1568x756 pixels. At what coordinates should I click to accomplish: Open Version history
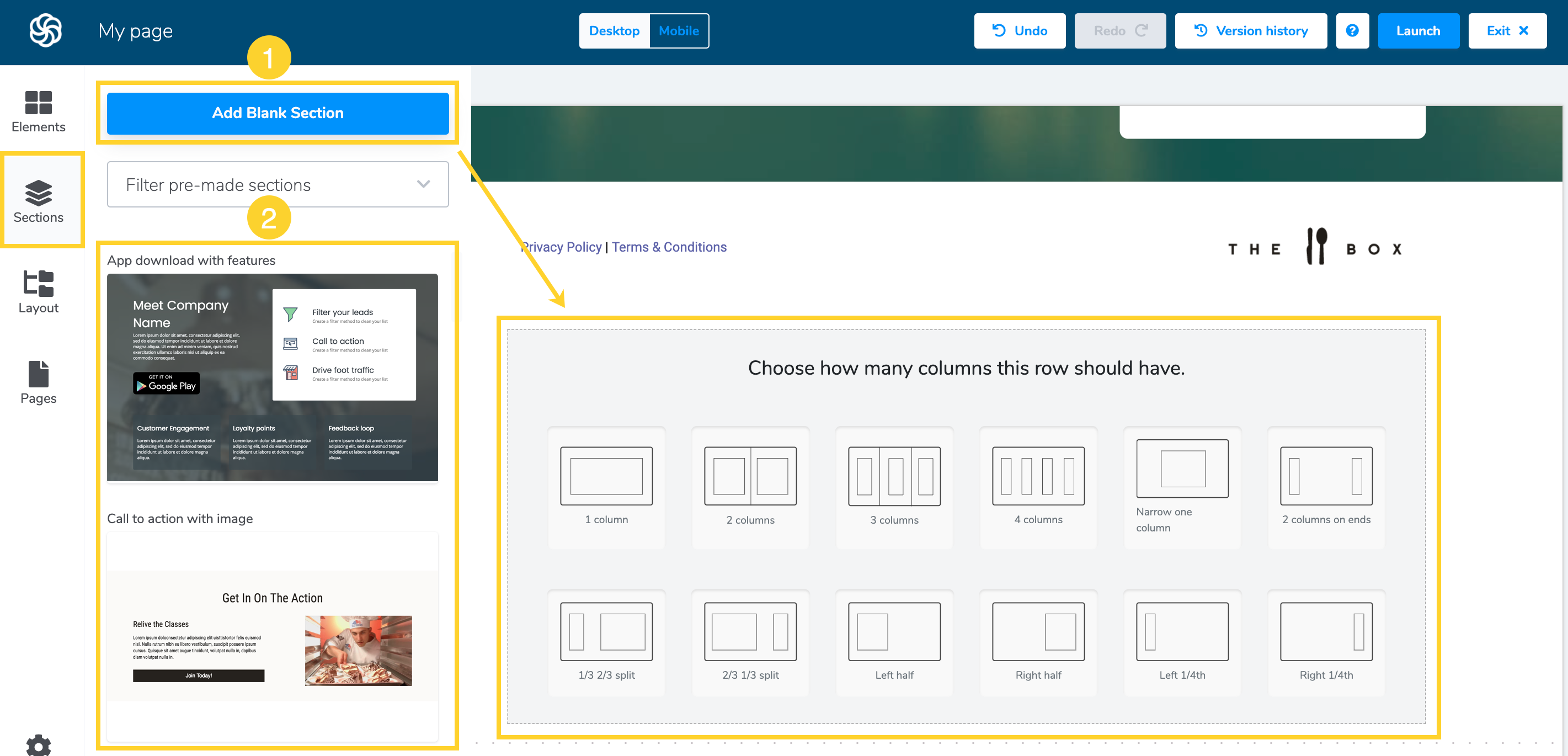pos(1250,30)
